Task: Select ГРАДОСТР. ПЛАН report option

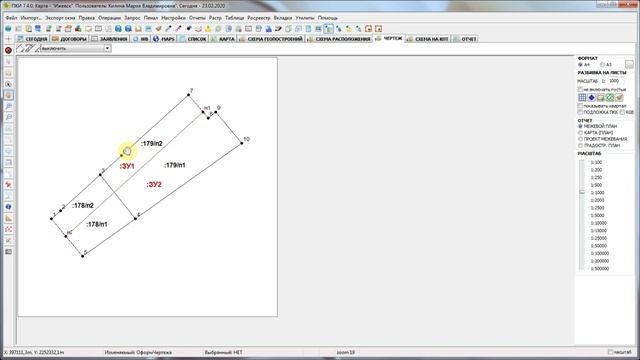Action: [x=580, y=145]
